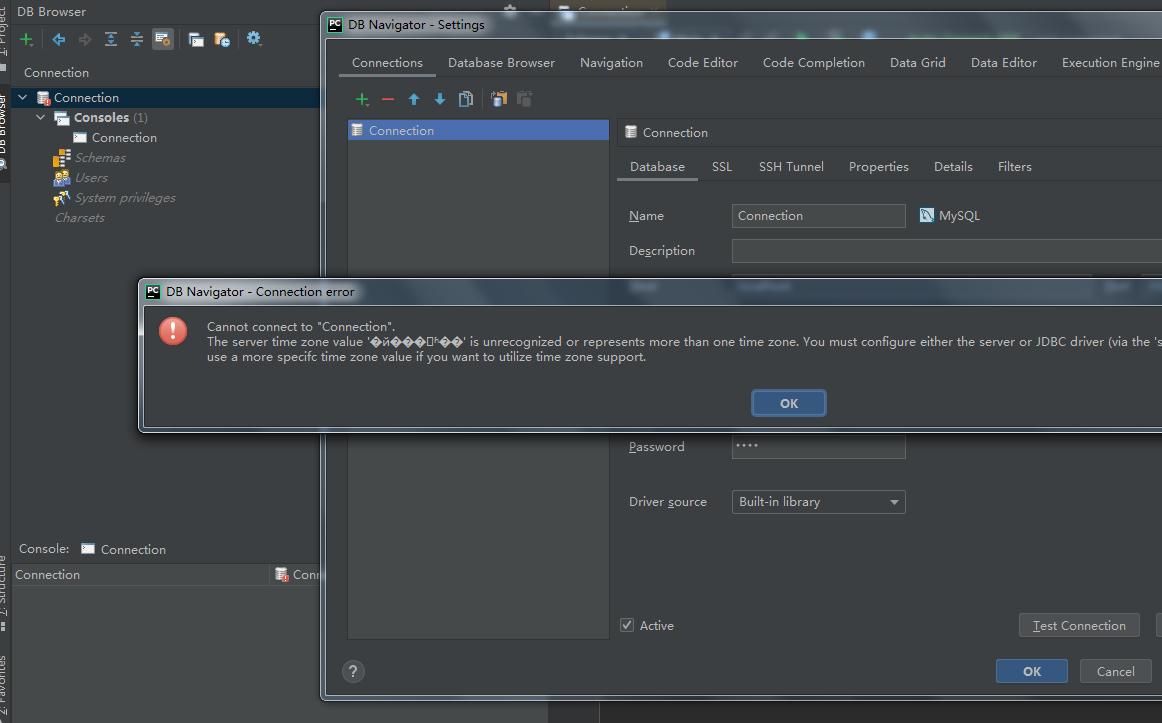Click the red error icon in Connection error dialog
The height and width of the screenshot is (723, 1162).
coord(173,330)
